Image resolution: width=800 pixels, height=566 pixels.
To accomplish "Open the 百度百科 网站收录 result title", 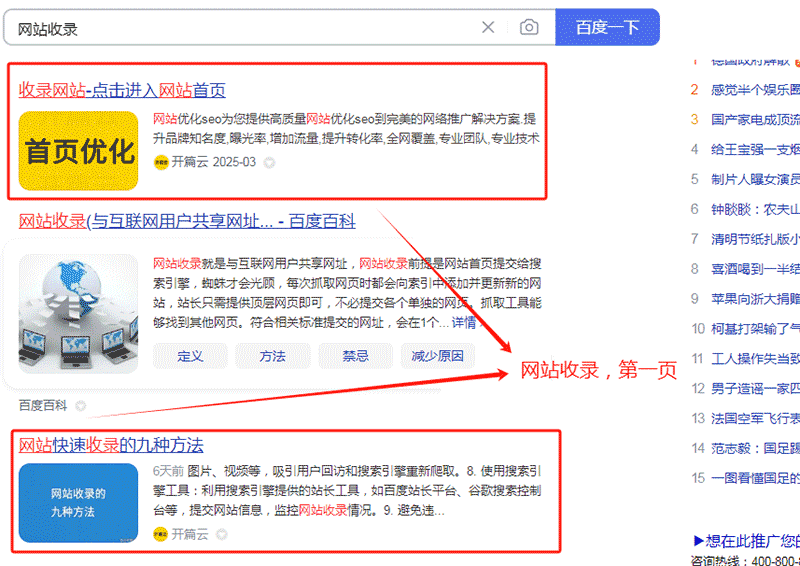I will (x=187, y=222).
